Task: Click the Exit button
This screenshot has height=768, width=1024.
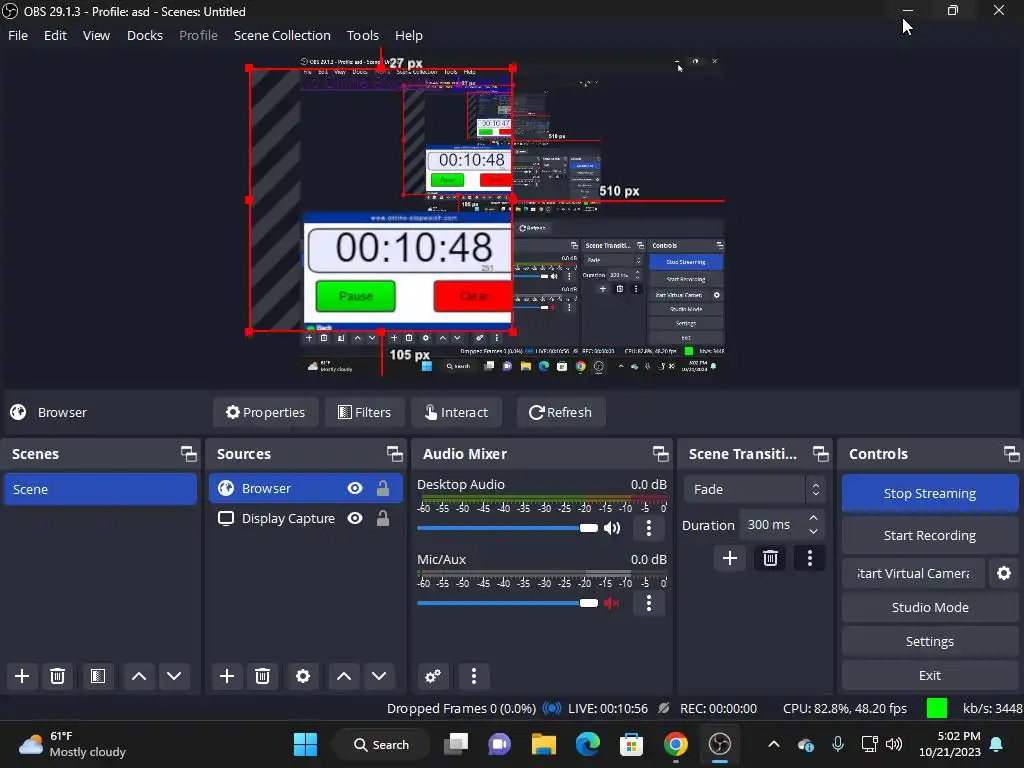Action: click(x=929, y=675)
